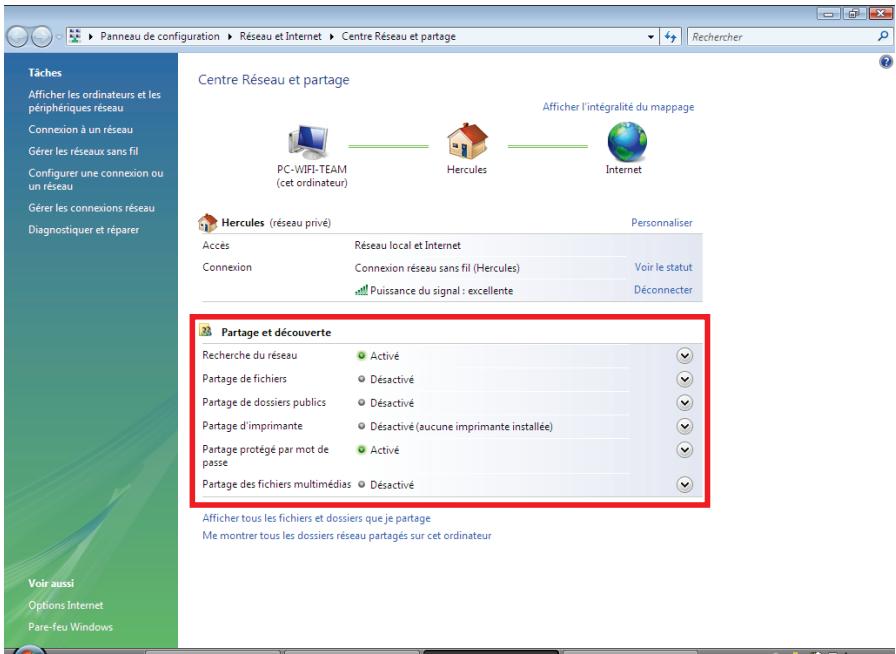
Task: Click the Connexion réseau sans fil (Hercules) text
Action: [437, 268]
